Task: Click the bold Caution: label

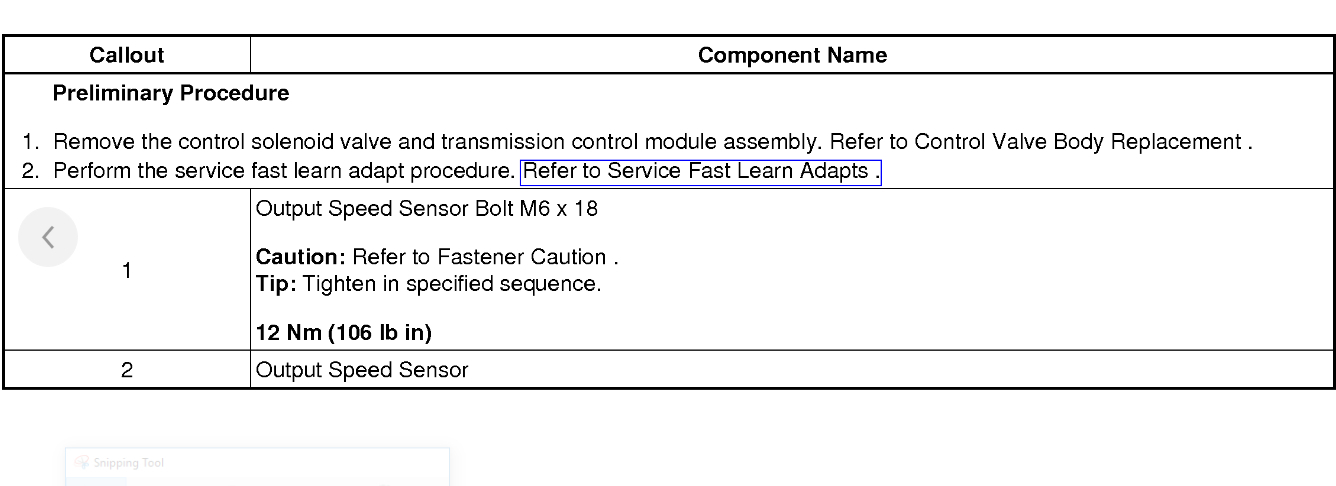Action: 301,257
